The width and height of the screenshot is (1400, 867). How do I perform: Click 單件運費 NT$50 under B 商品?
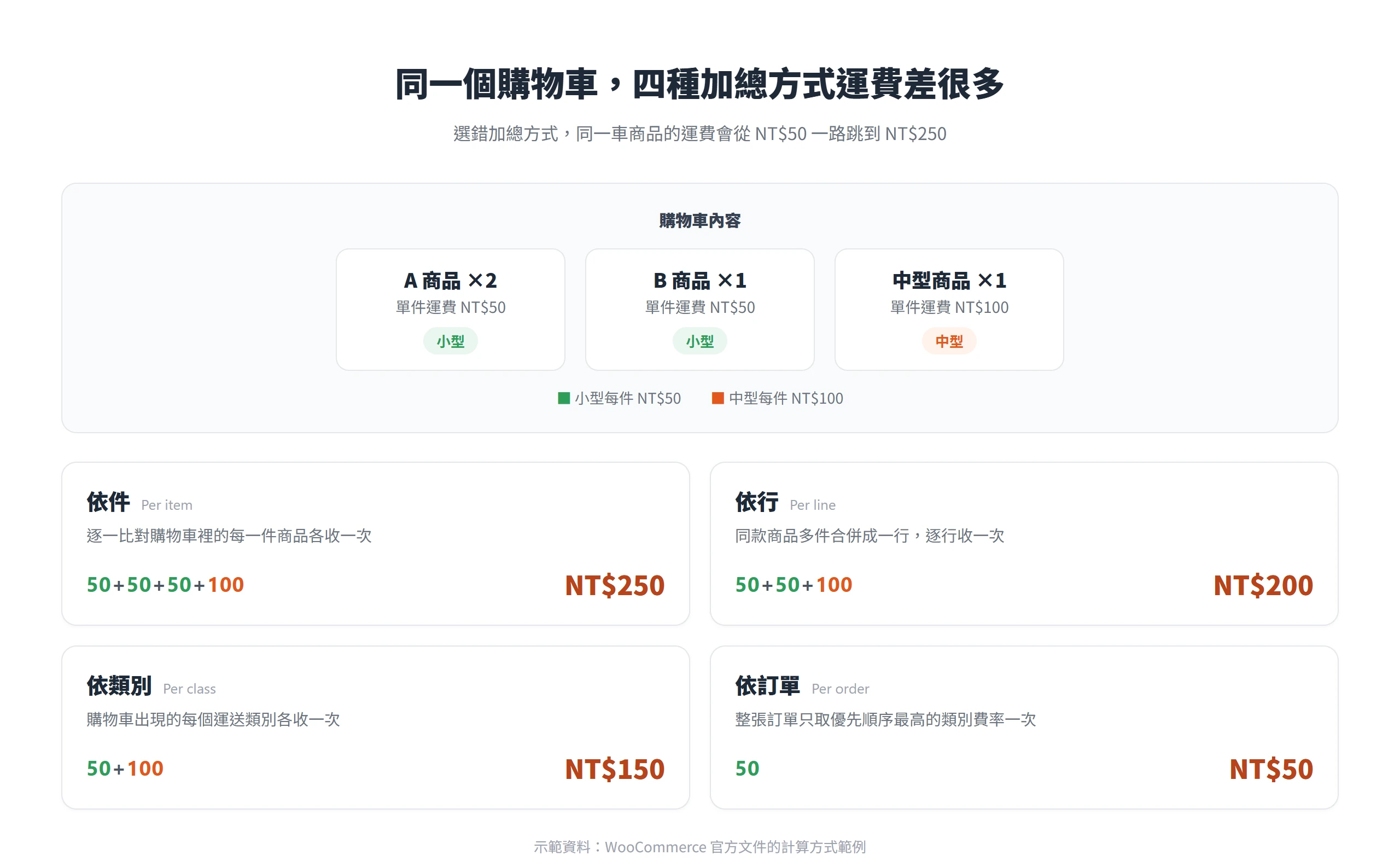pyautogui.click(x=699, y=308)
